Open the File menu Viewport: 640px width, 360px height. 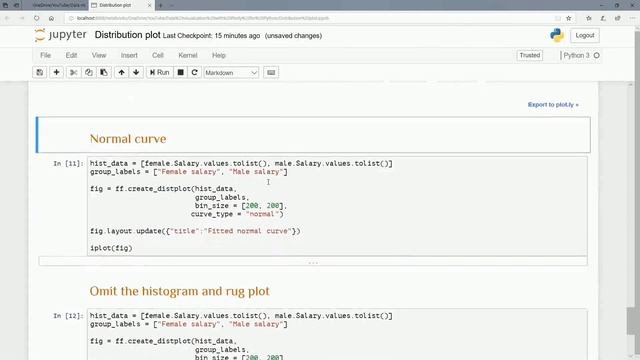(x=45, y=55)
